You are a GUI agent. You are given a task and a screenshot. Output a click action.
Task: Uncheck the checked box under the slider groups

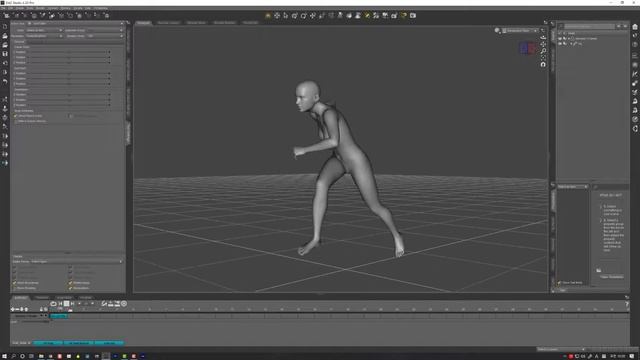tap(16, 116)
